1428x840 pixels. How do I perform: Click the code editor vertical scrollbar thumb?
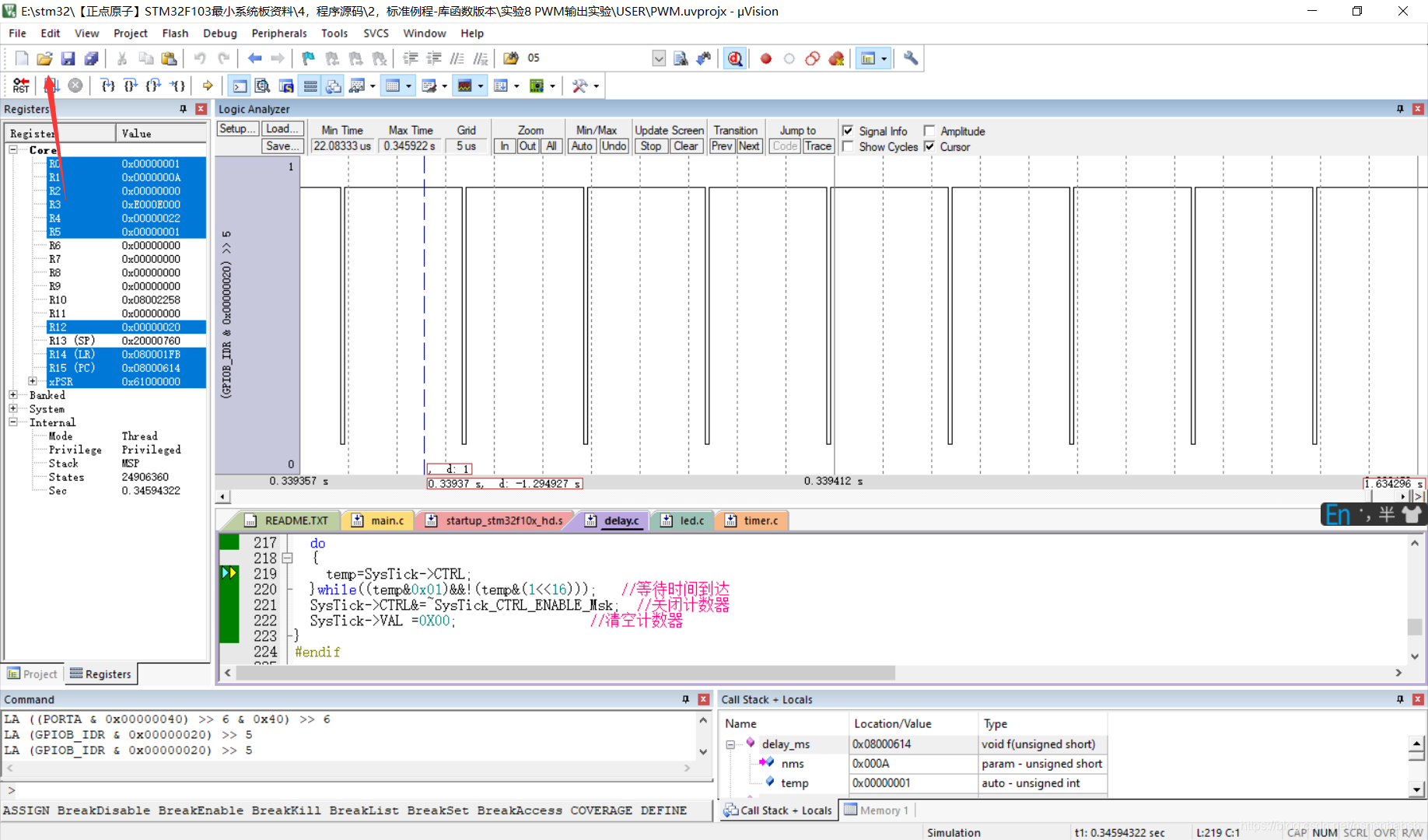[x=1414, y=626]
